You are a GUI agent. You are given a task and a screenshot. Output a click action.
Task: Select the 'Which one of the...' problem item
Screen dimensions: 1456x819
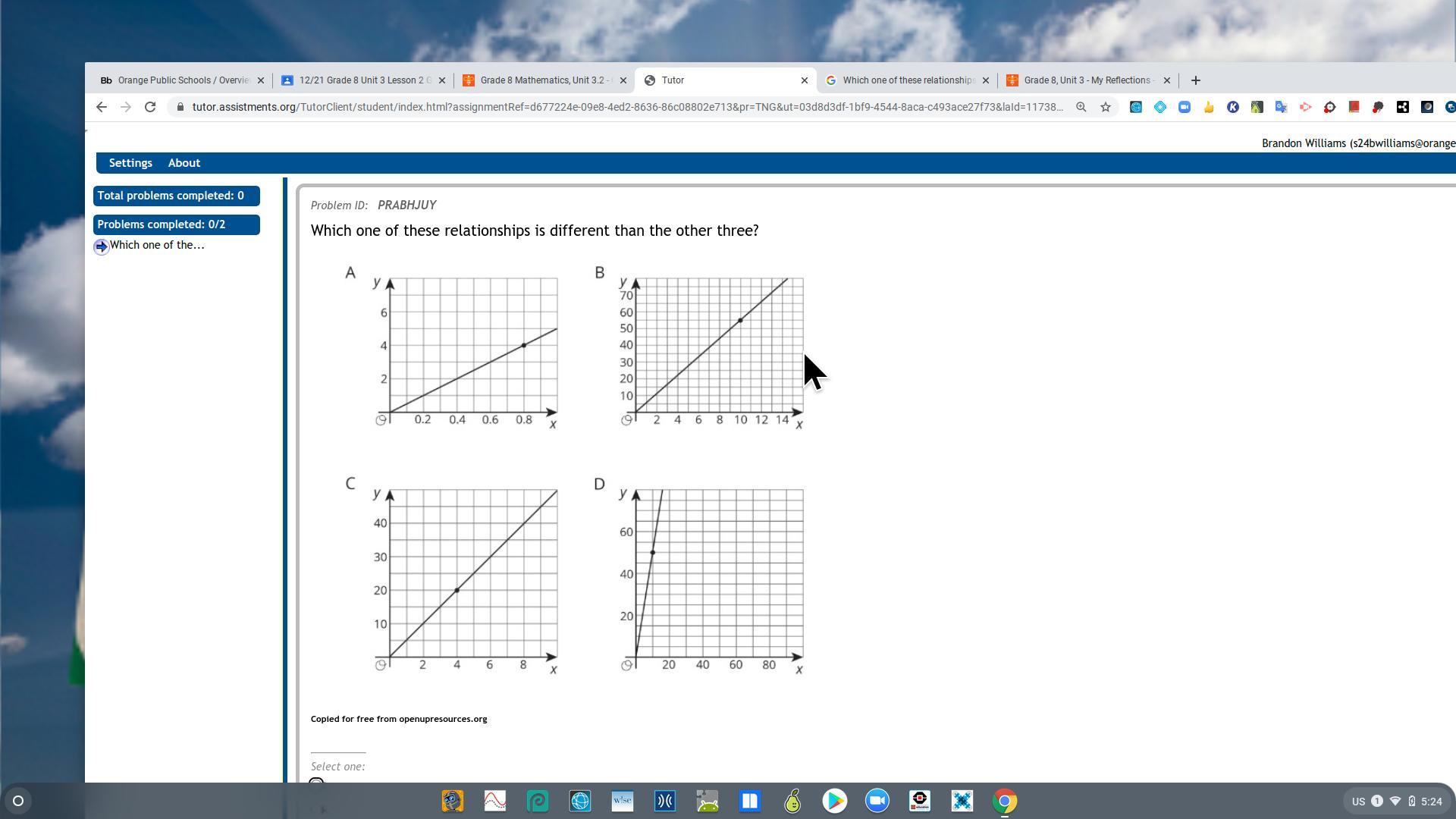pos(156,245)
